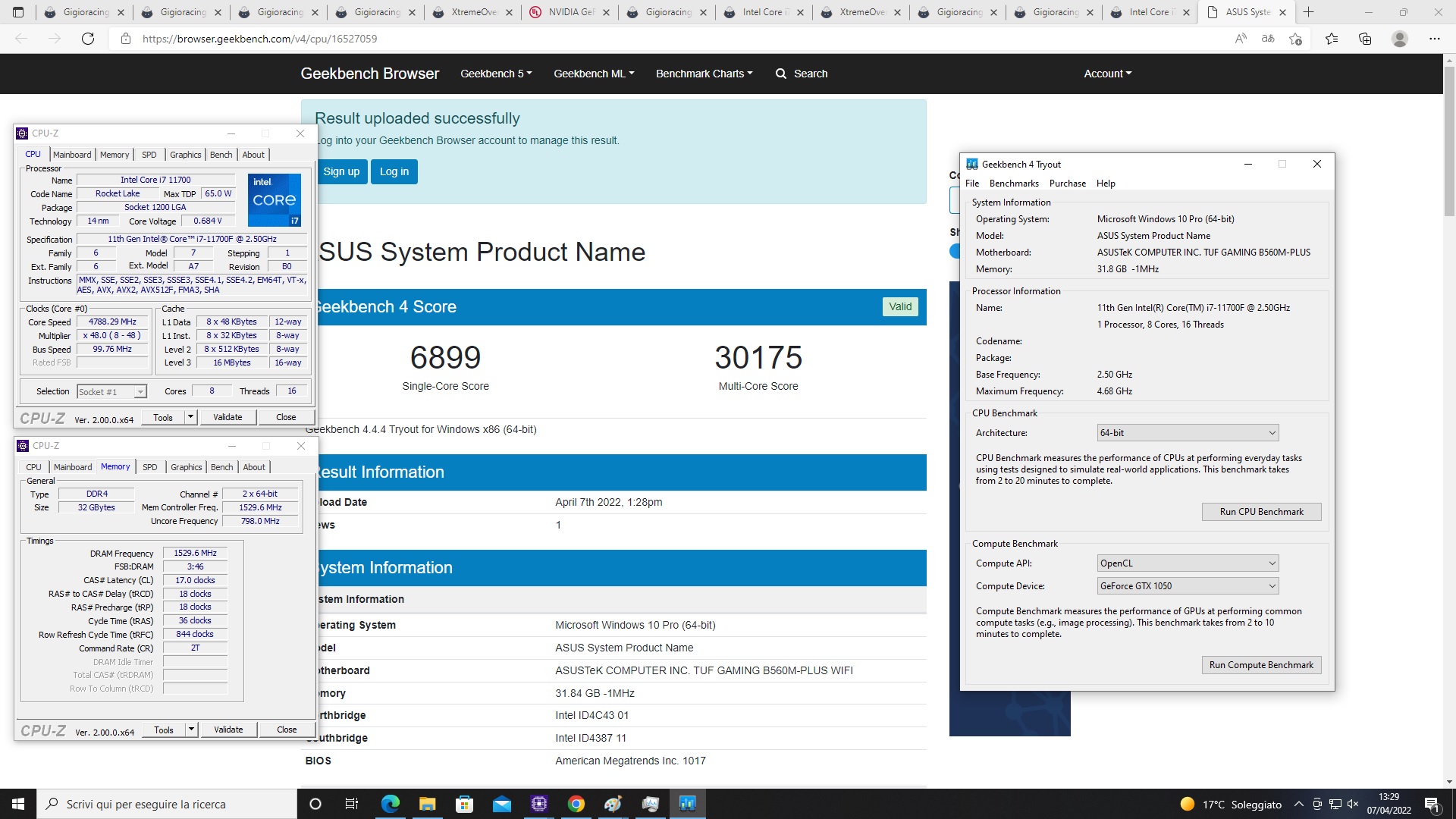Open the Architecture 64-bit dropdown

(1188, 433)
